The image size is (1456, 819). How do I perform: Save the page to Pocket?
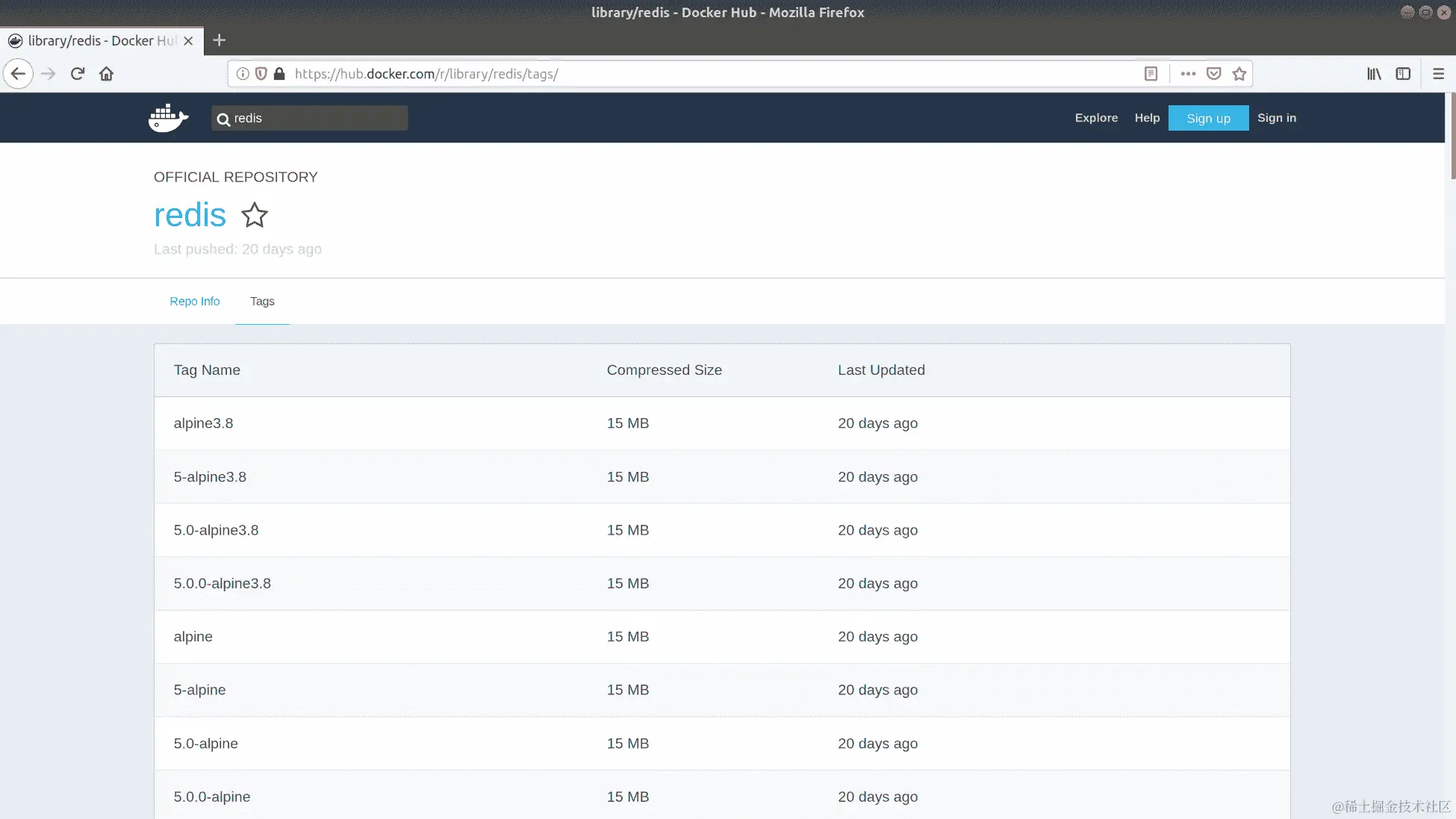1214,74
